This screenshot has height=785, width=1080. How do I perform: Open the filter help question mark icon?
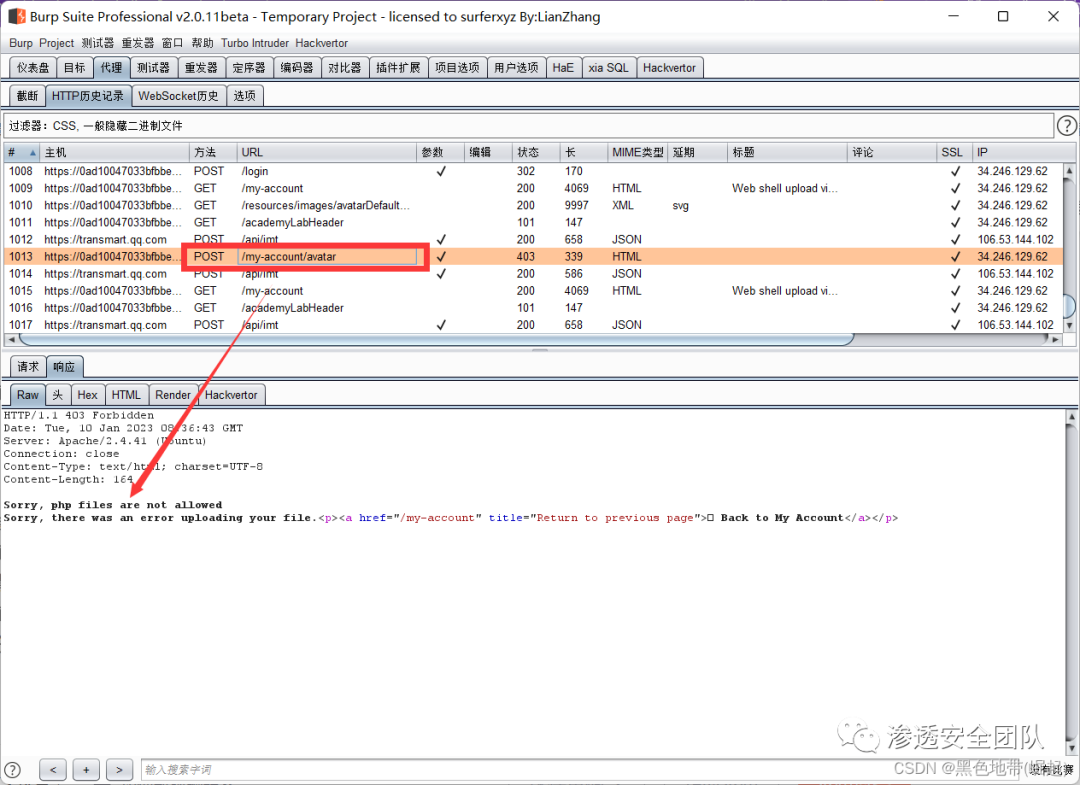[x=1066, y=125]
